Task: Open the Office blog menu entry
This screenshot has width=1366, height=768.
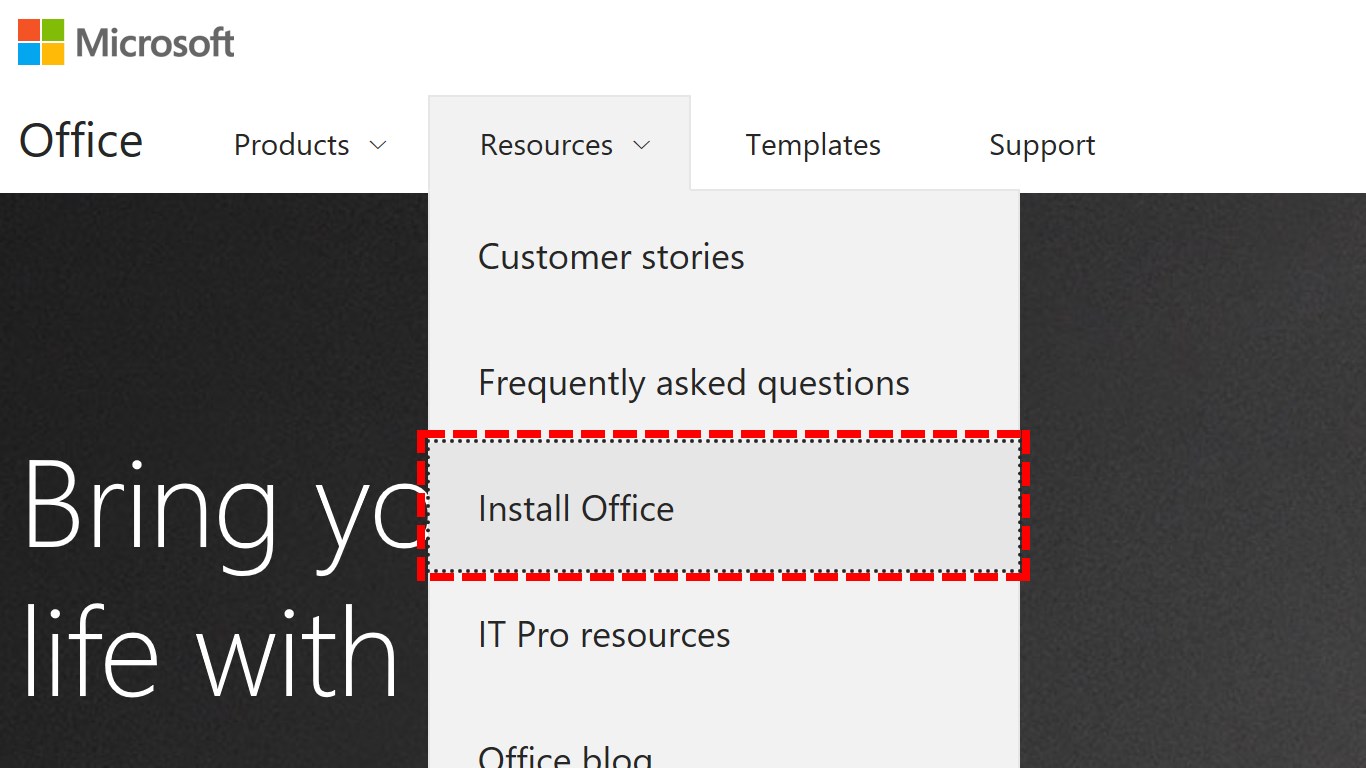Action: (565, 755)
